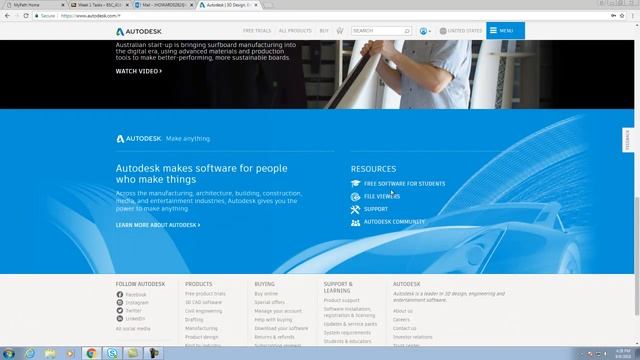Open Careers footer link
Image resolution: width=640 pixels, height=360 pixels.
pyautogui.click(x=401, y=320)
